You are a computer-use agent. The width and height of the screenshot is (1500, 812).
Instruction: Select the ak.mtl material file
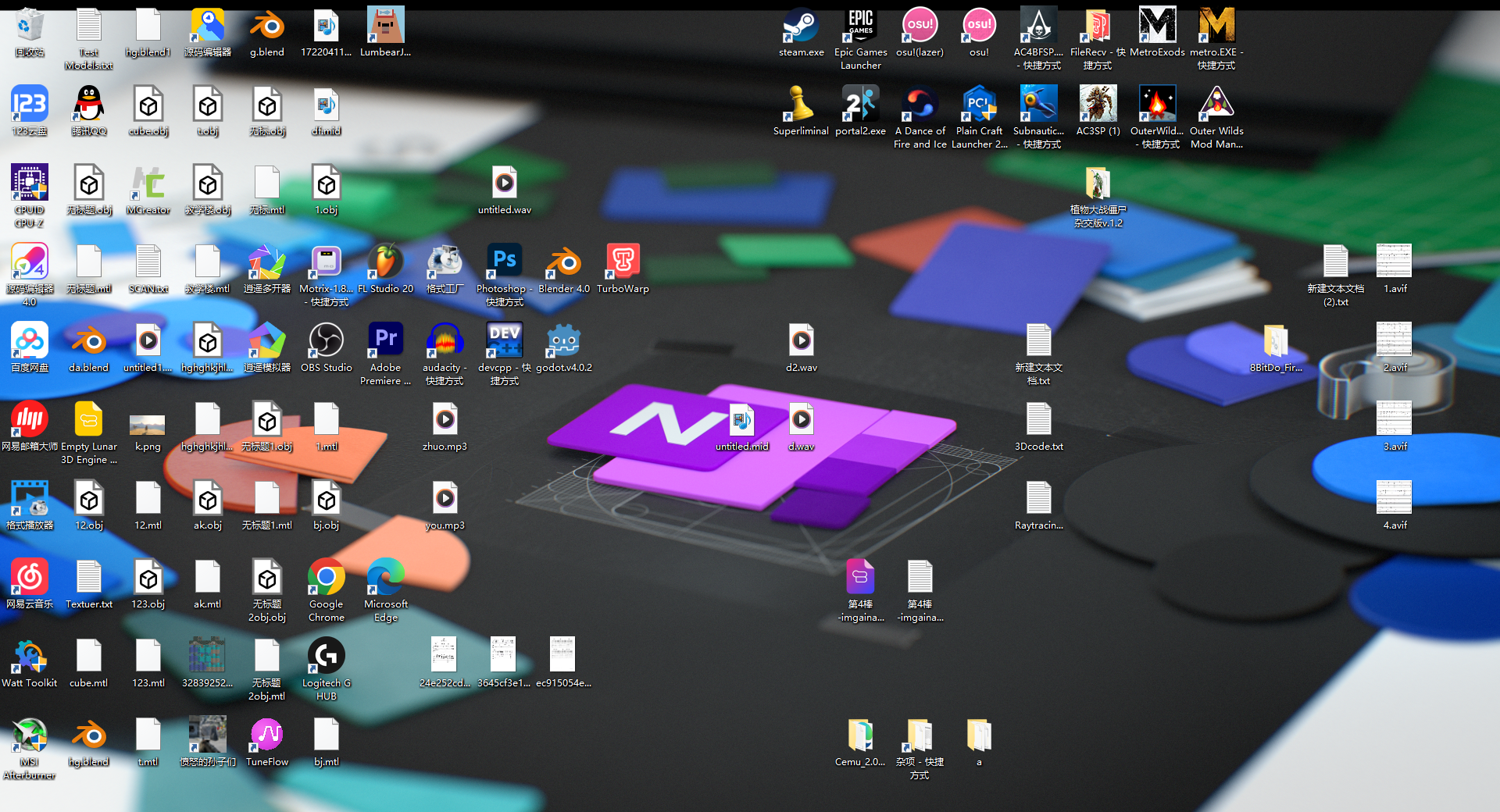click(x=208, y=578)
